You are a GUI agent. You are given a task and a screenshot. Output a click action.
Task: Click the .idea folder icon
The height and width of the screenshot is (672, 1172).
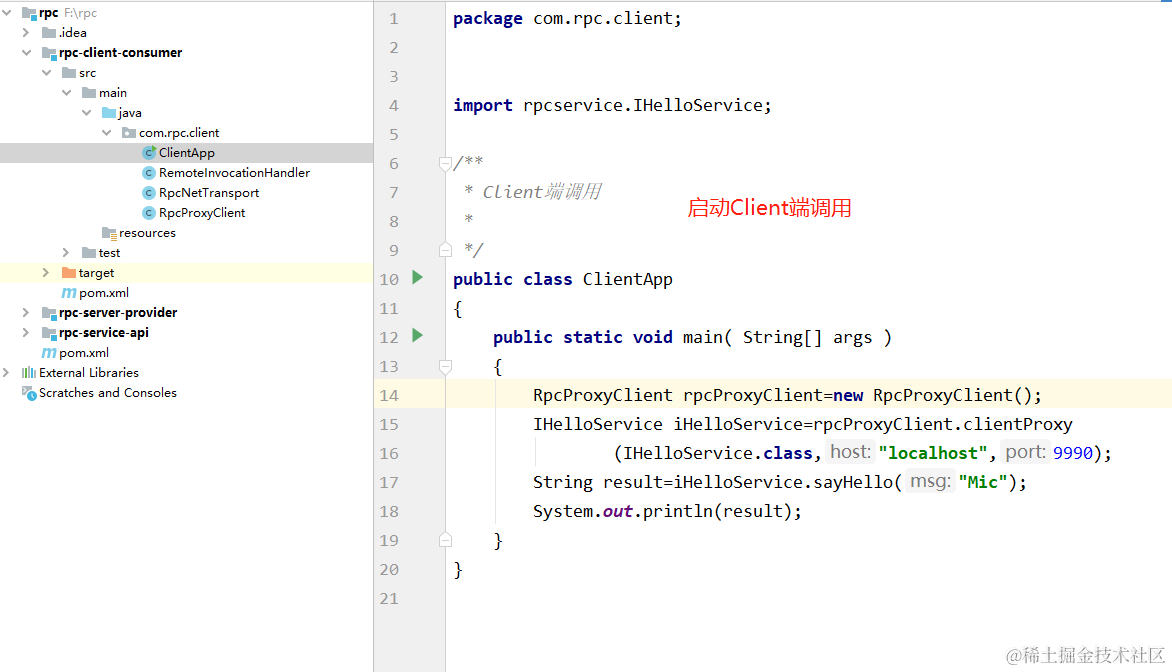pyautogui.click(x=49, y=32)
